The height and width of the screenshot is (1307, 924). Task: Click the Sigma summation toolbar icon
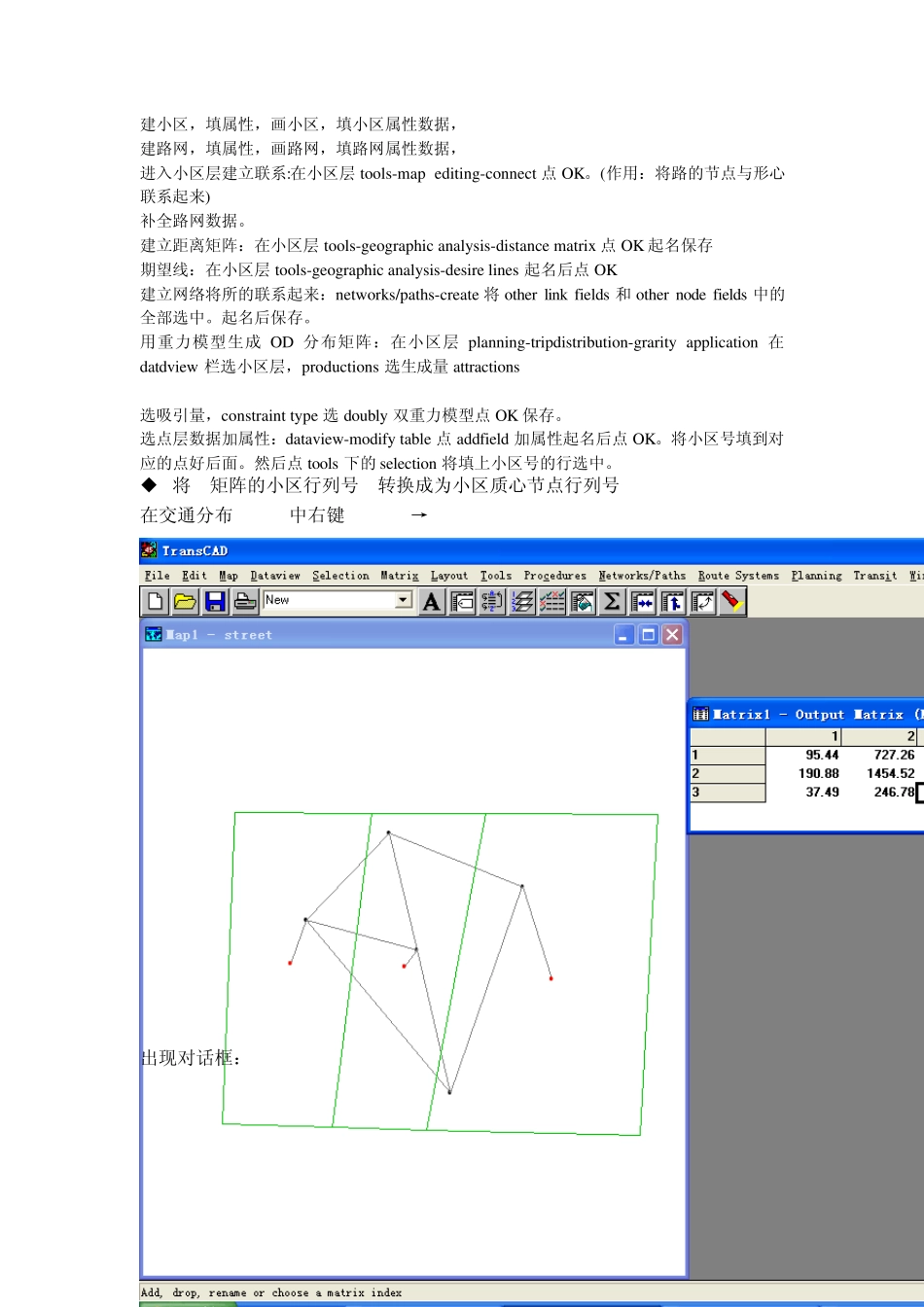[612, 602]
